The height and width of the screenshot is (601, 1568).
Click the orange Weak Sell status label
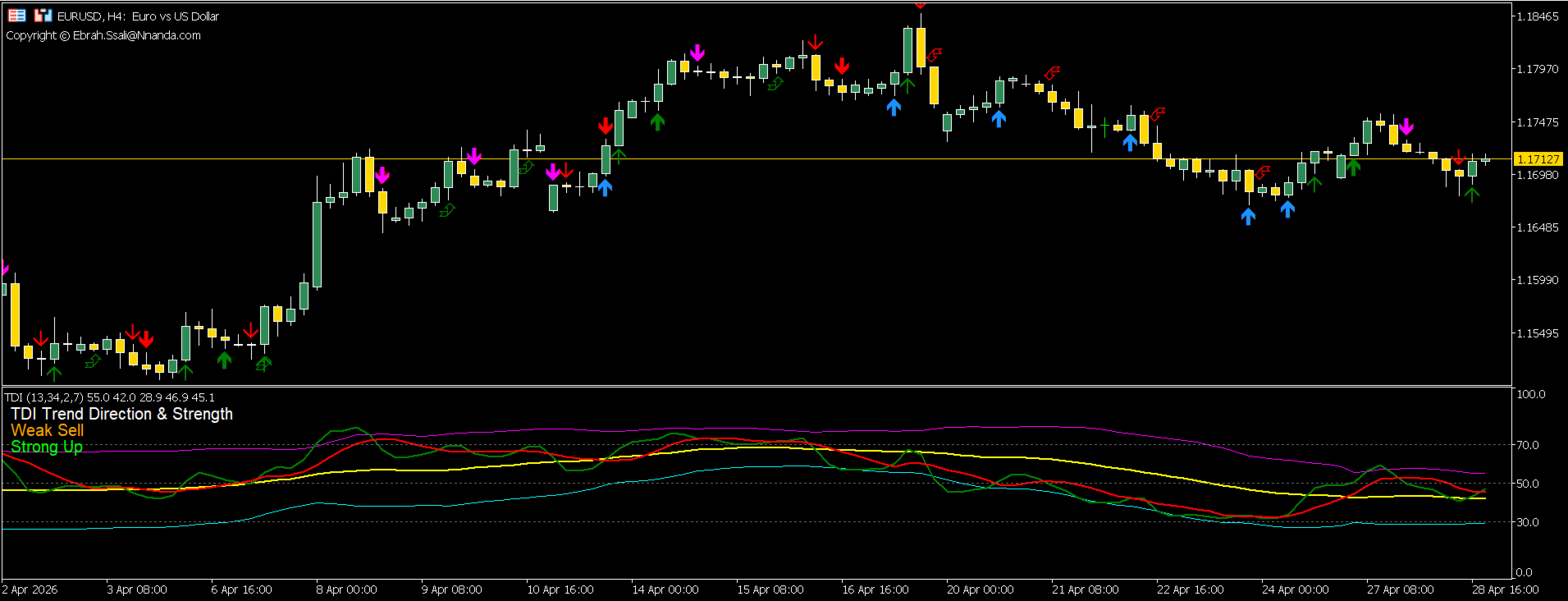[x=47, y=430]
